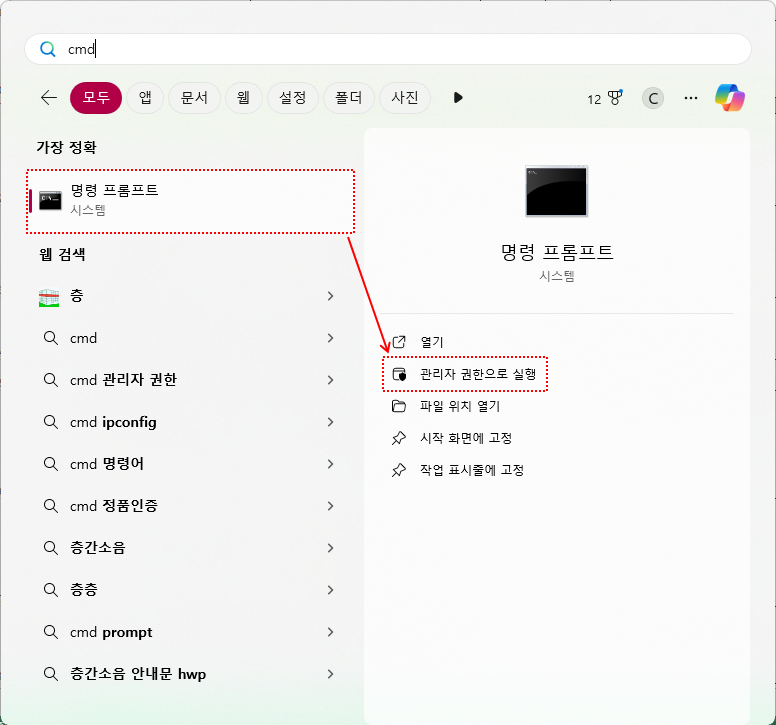Select the 명령 프롬프트 best match title
776x725 pixels.
coord(114,191)
